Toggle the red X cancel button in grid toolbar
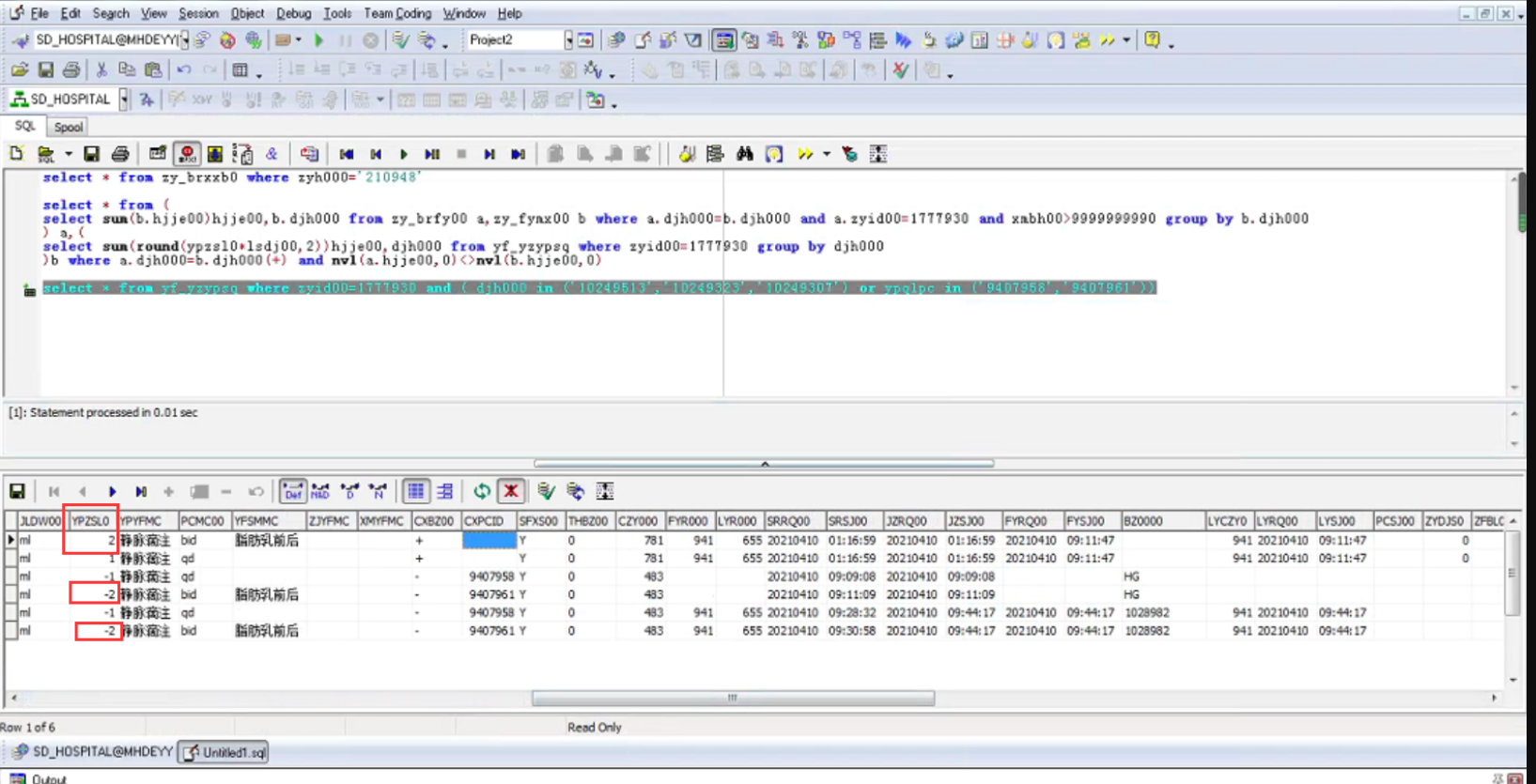1536x784 pixels. [x=511, y=491]
